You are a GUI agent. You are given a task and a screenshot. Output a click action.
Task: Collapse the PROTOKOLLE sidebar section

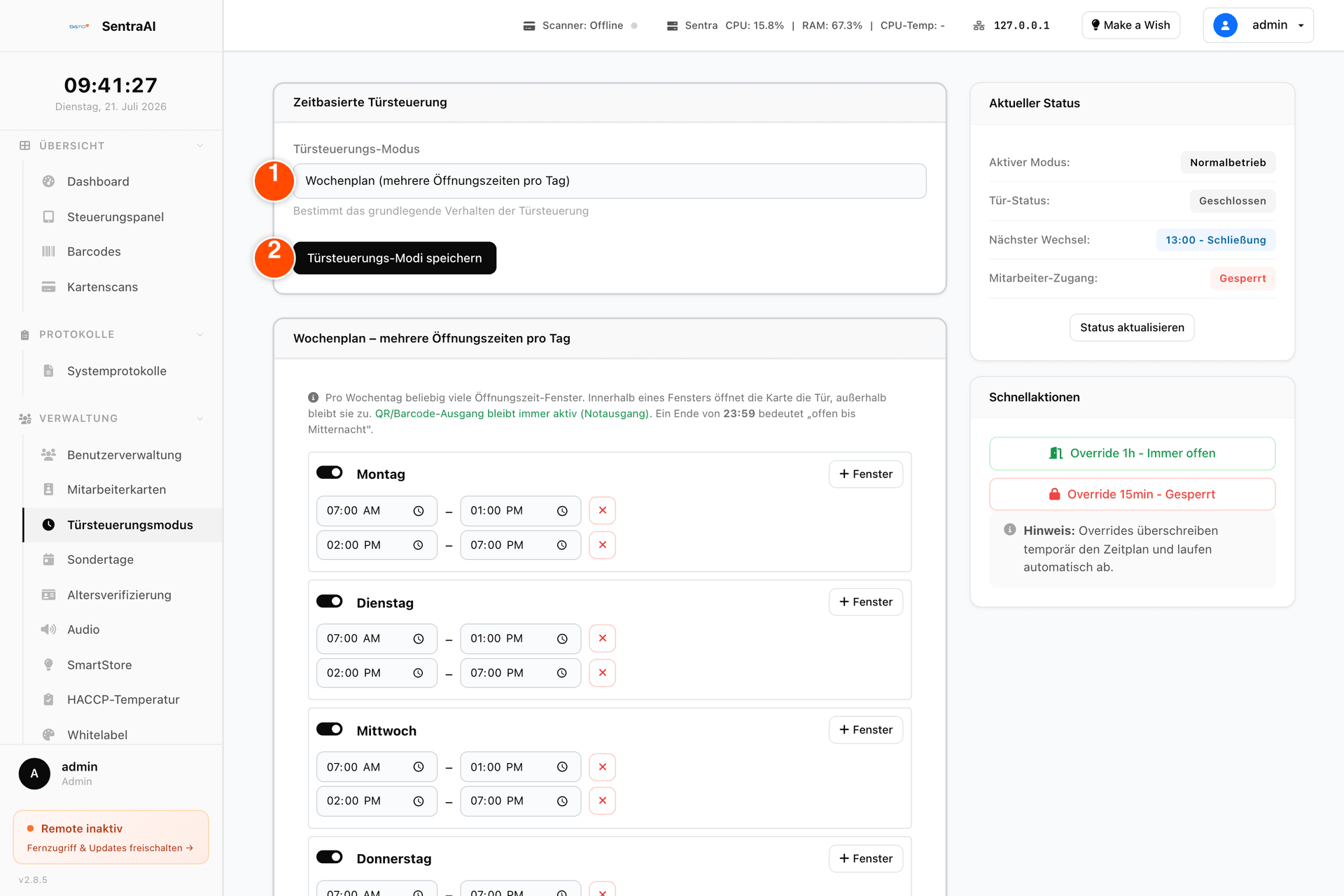coord(200,335)
